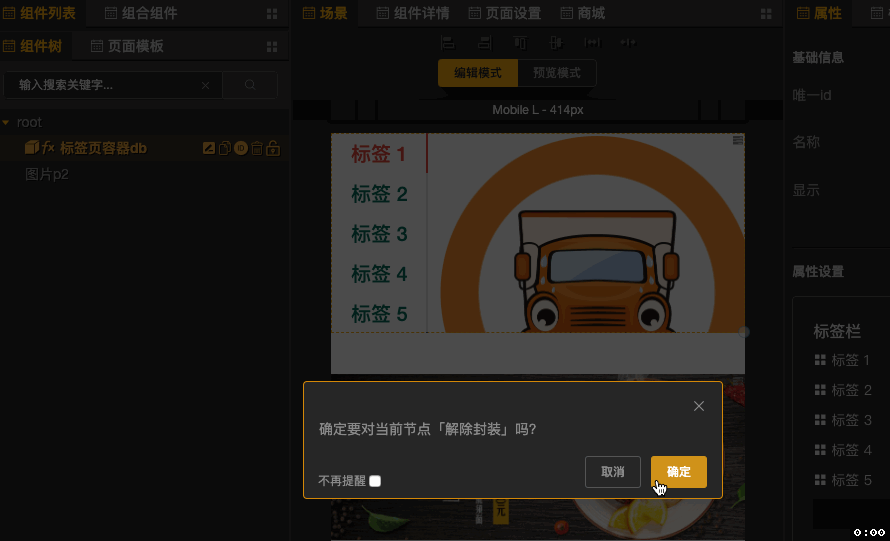
Task: Click the copy icon on 标签页容器db
Action: [x=225, y=148]
